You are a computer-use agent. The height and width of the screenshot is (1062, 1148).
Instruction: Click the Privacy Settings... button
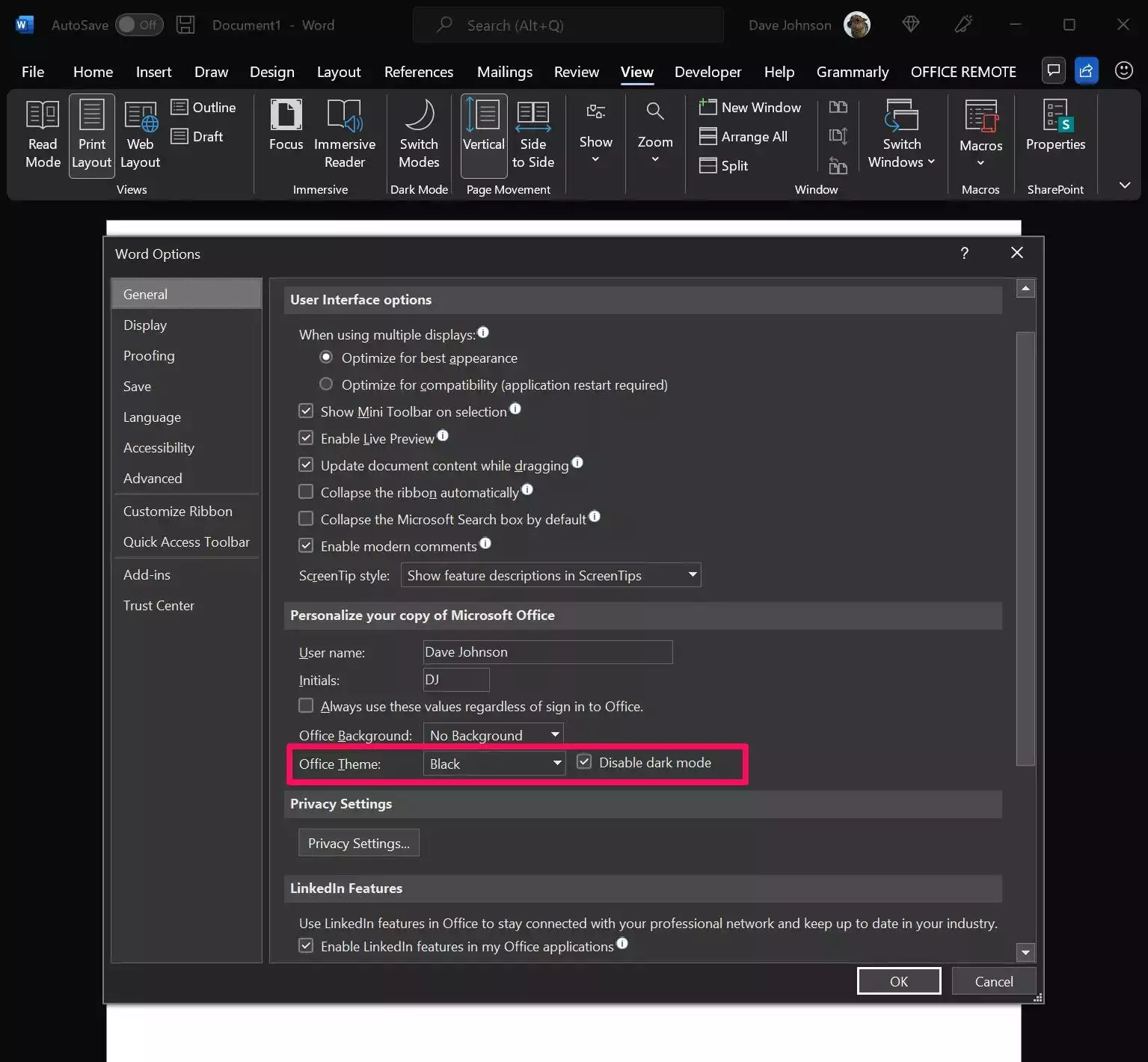coord(358,843)
